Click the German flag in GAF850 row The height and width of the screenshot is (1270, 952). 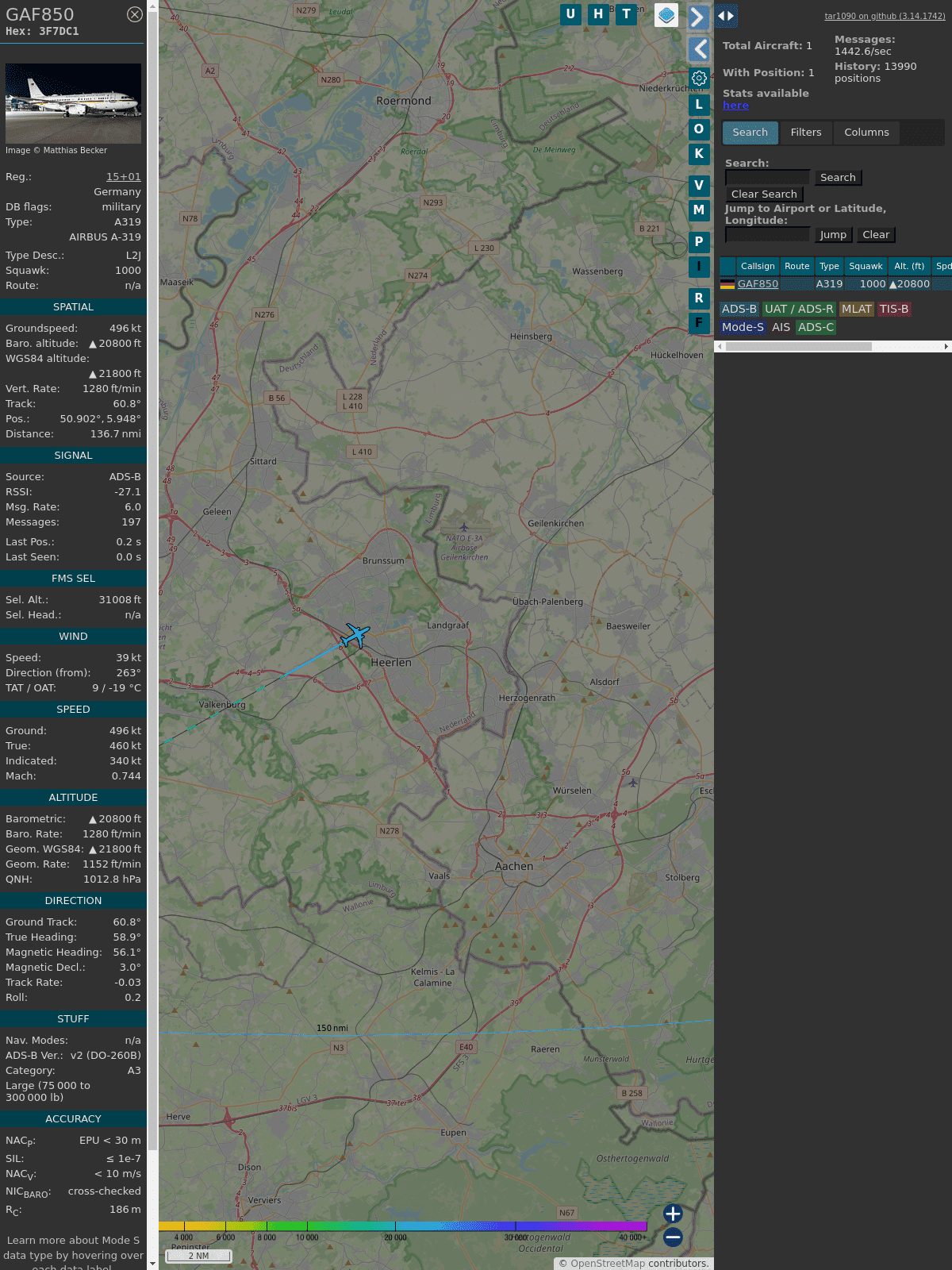pos(727,284)
